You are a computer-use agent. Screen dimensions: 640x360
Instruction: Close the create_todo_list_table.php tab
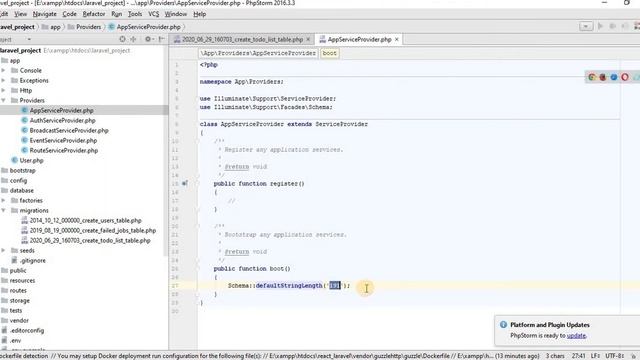308,40
